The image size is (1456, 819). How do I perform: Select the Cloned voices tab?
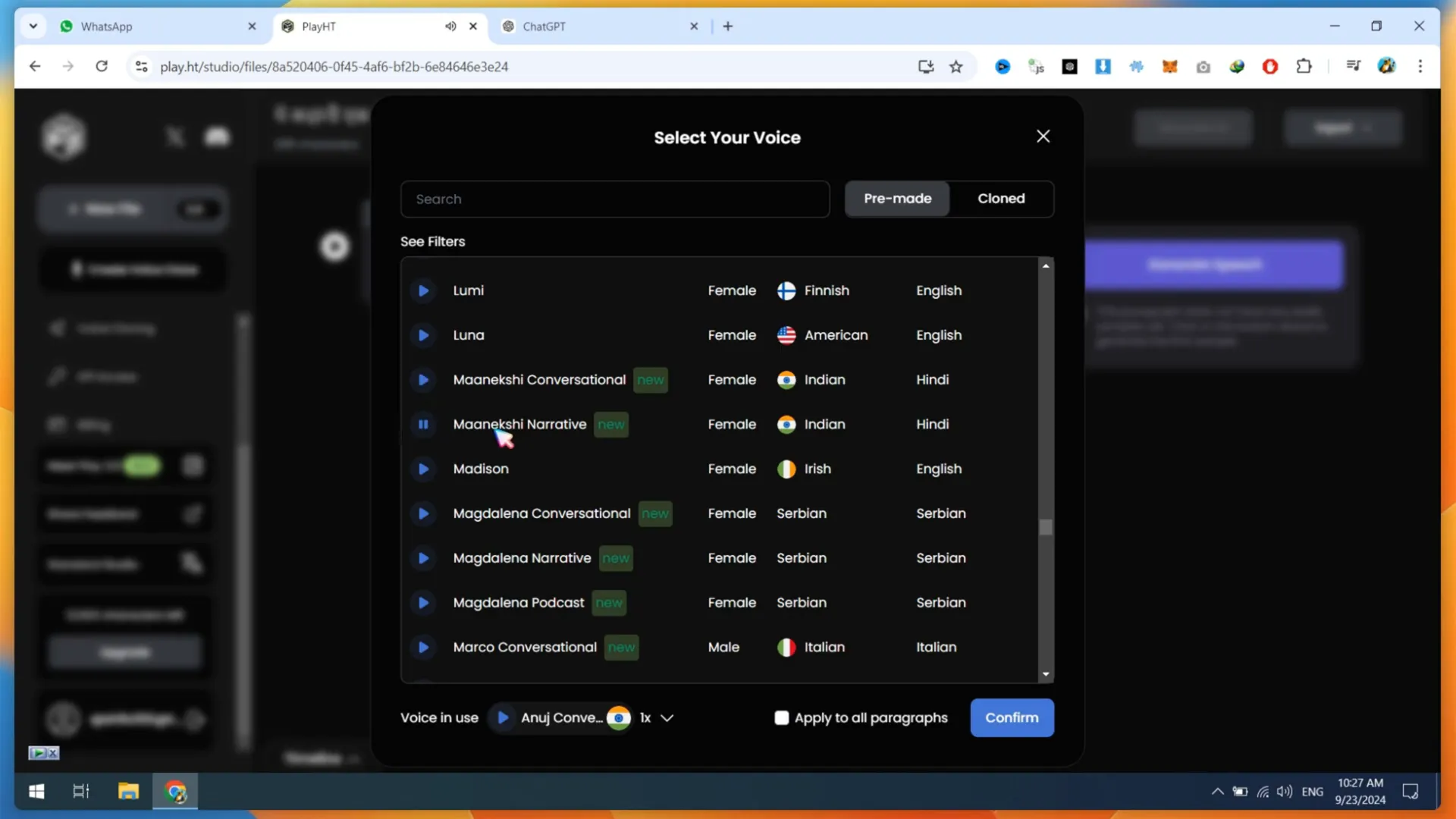1001,198
